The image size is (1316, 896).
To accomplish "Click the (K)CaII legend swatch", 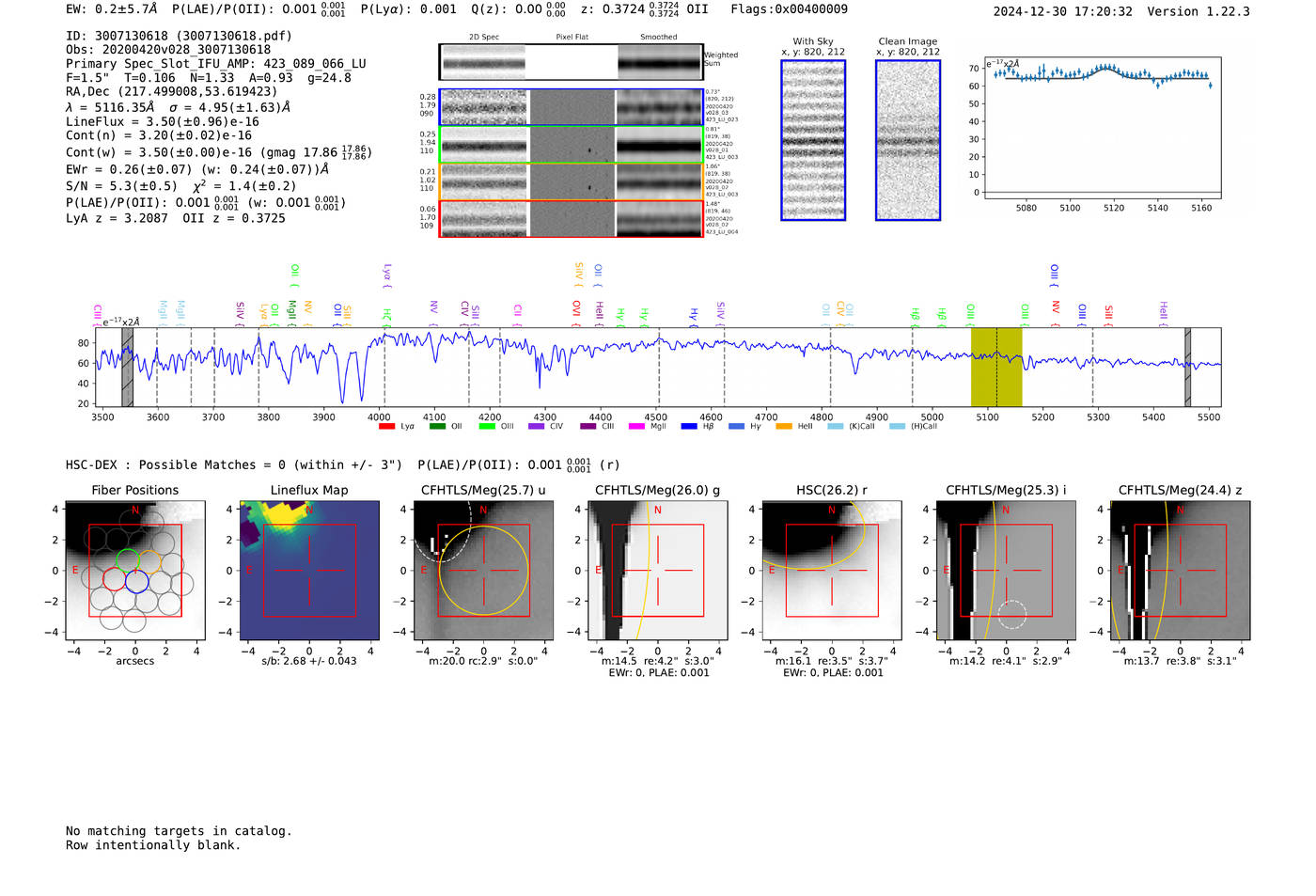I will 835,427.
